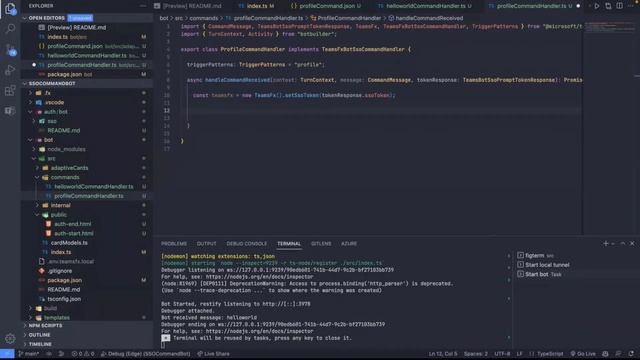Click Go Live in status bar
Viewport: 640px width, 360px height.
click(x=583, y=354)
